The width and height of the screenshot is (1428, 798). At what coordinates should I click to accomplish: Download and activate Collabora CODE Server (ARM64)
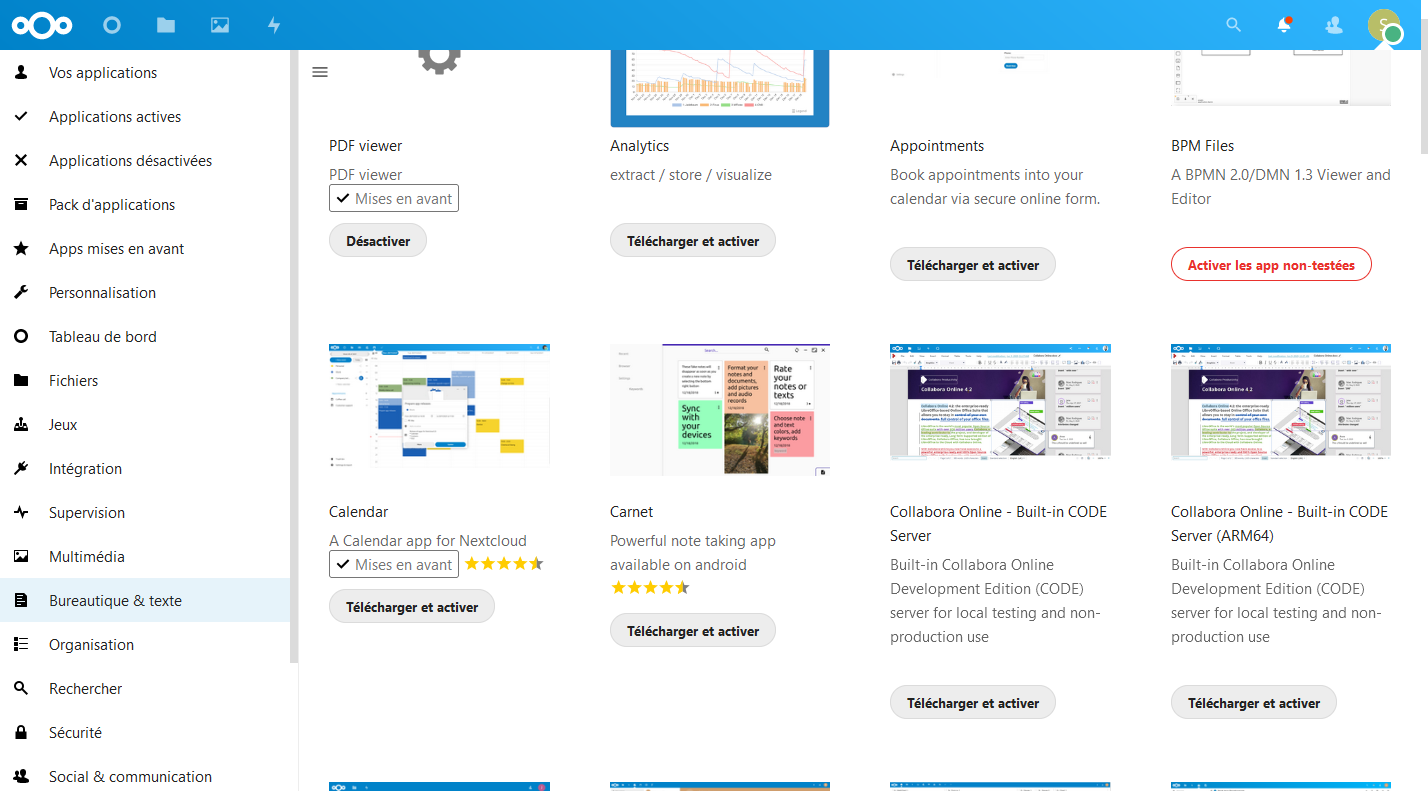pos(1254,703)
